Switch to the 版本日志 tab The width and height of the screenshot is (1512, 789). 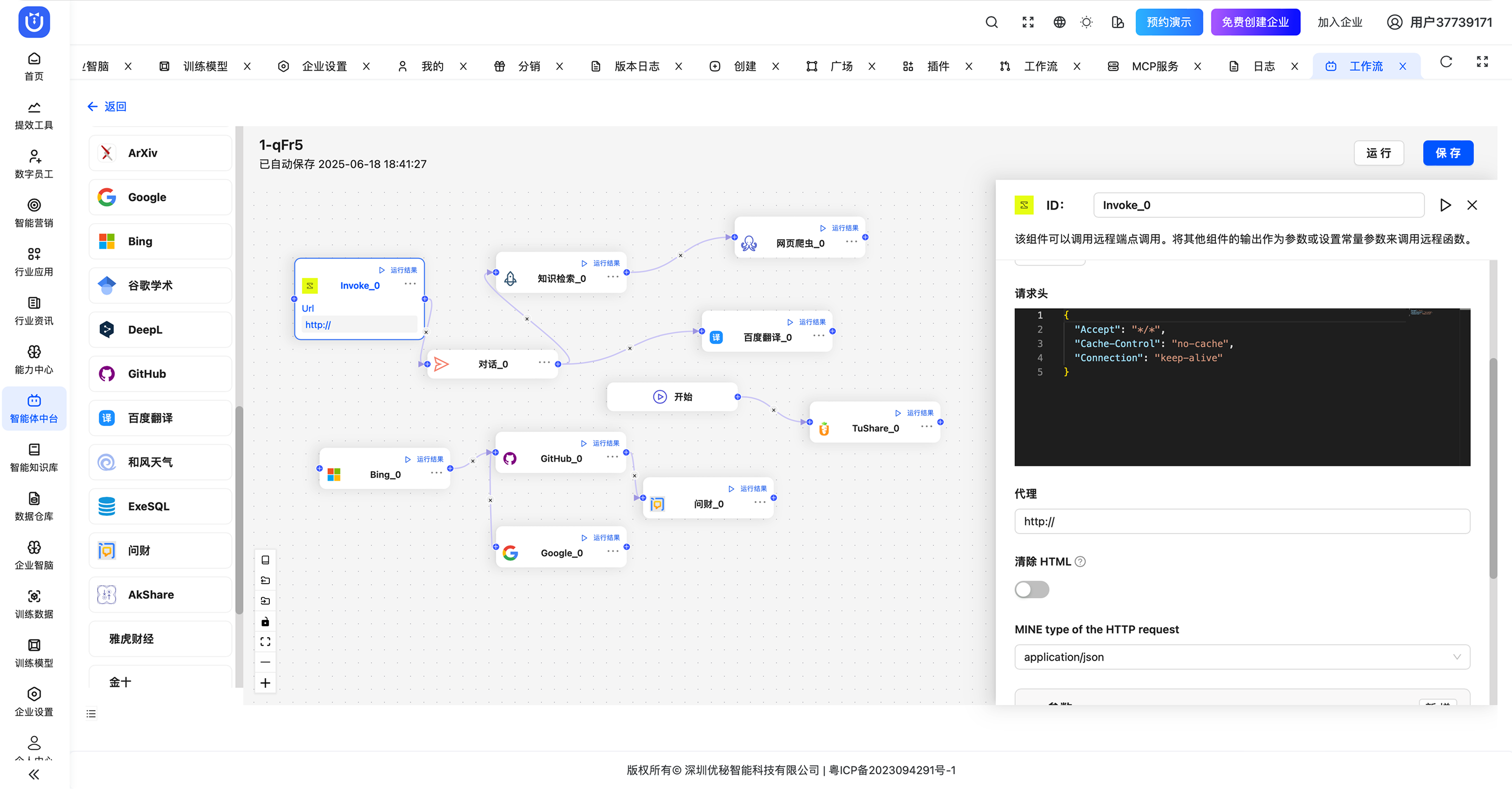(x=636, y=66)
